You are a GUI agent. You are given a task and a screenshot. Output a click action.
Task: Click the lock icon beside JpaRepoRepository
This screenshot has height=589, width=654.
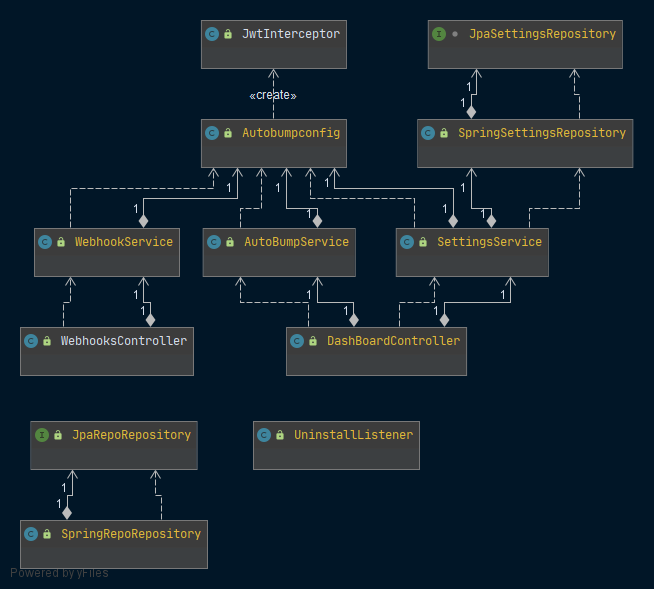[58, 435]
